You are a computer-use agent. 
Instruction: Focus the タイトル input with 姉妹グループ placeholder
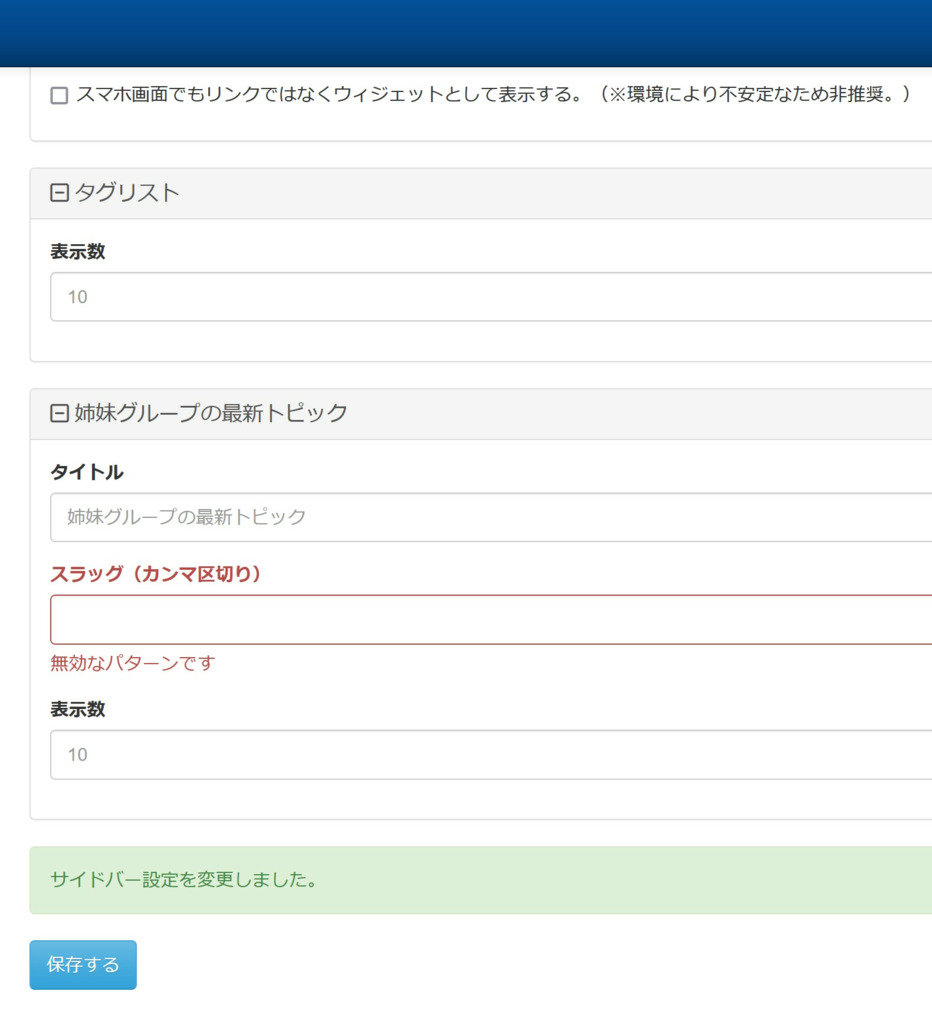pyautogui.click(x=491, y=517)
